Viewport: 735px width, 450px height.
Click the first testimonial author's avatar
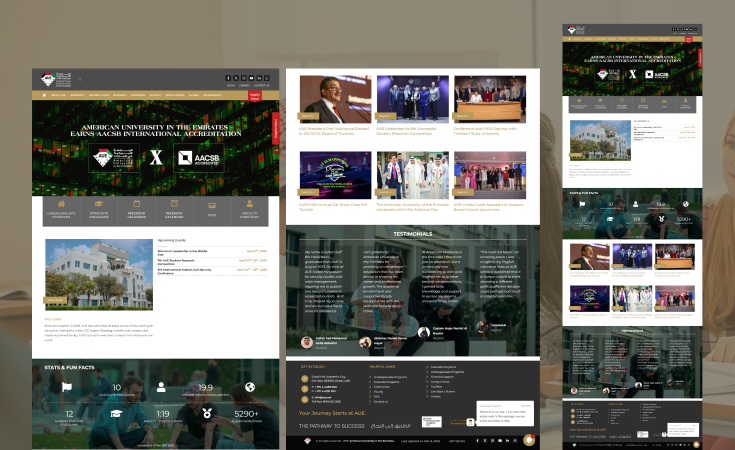click(x=307, y=342)
